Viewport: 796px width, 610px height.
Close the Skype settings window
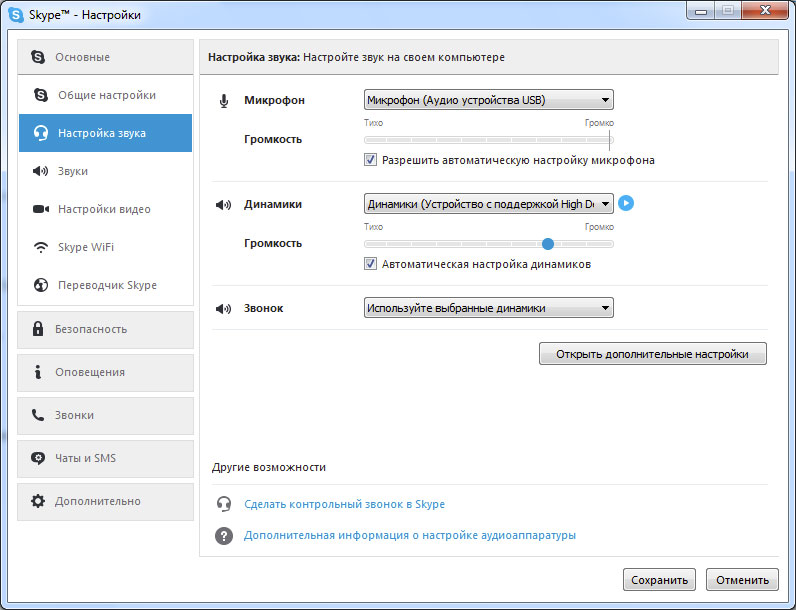coord(766,11)
